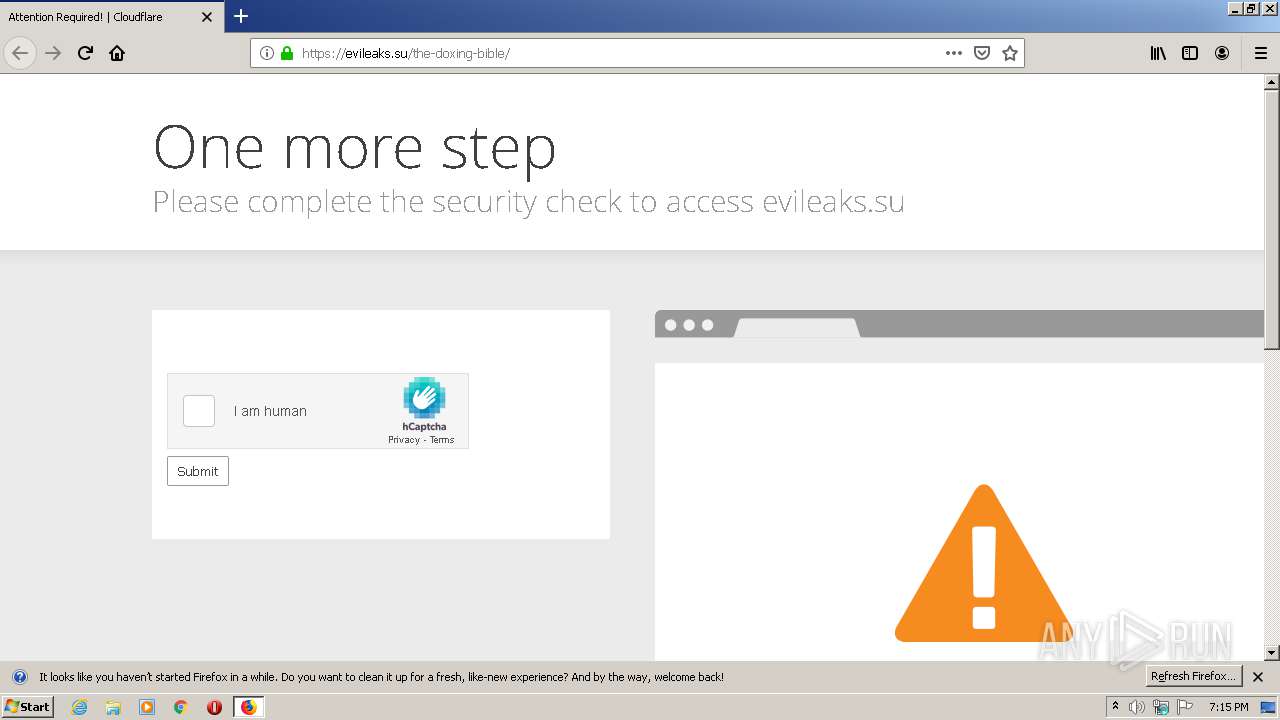The width and height of the screenshot is (1280, 720).
Task: Click the 'One more step' heading
Action: point(354,148)
